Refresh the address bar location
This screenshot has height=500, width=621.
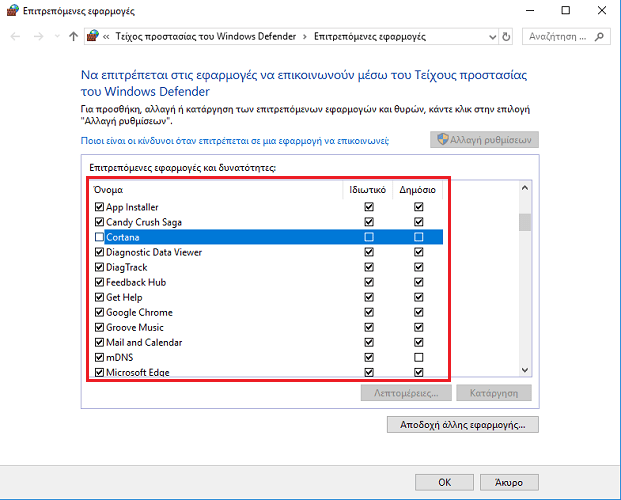pos(506,37)
